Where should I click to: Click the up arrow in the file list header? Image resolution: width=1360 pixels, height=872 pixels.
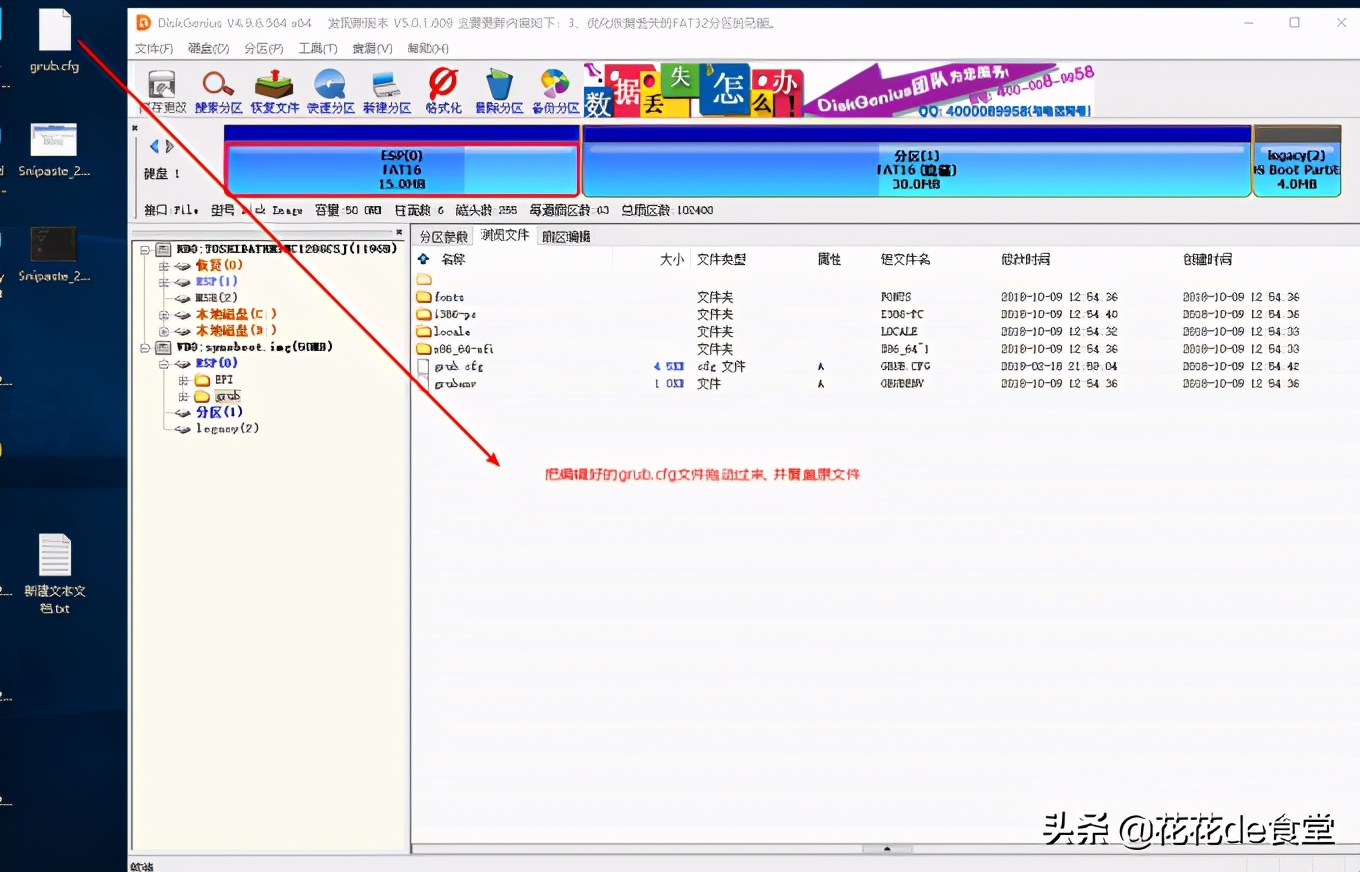point(423,259)
